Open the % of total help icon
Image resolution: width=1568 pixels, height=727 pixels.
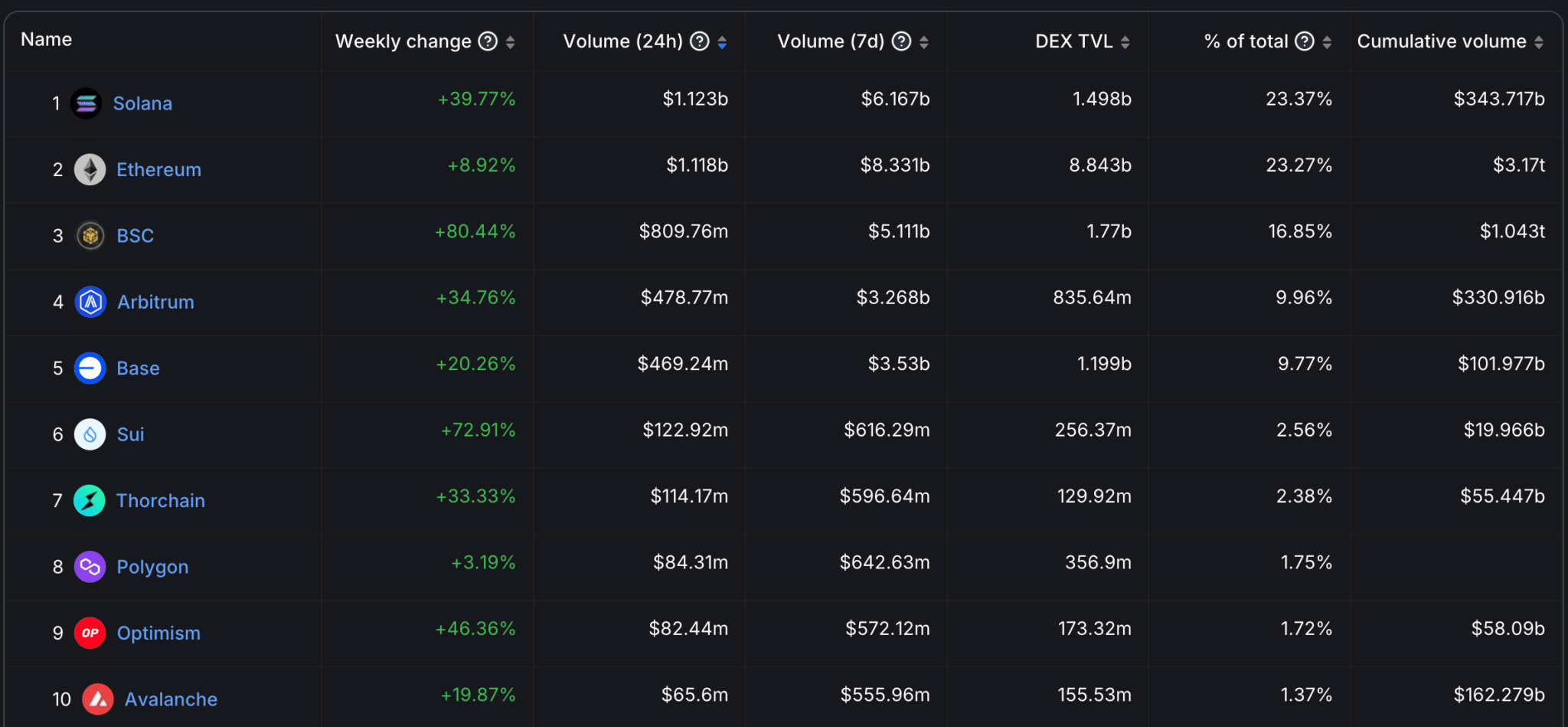(1305, 41)
